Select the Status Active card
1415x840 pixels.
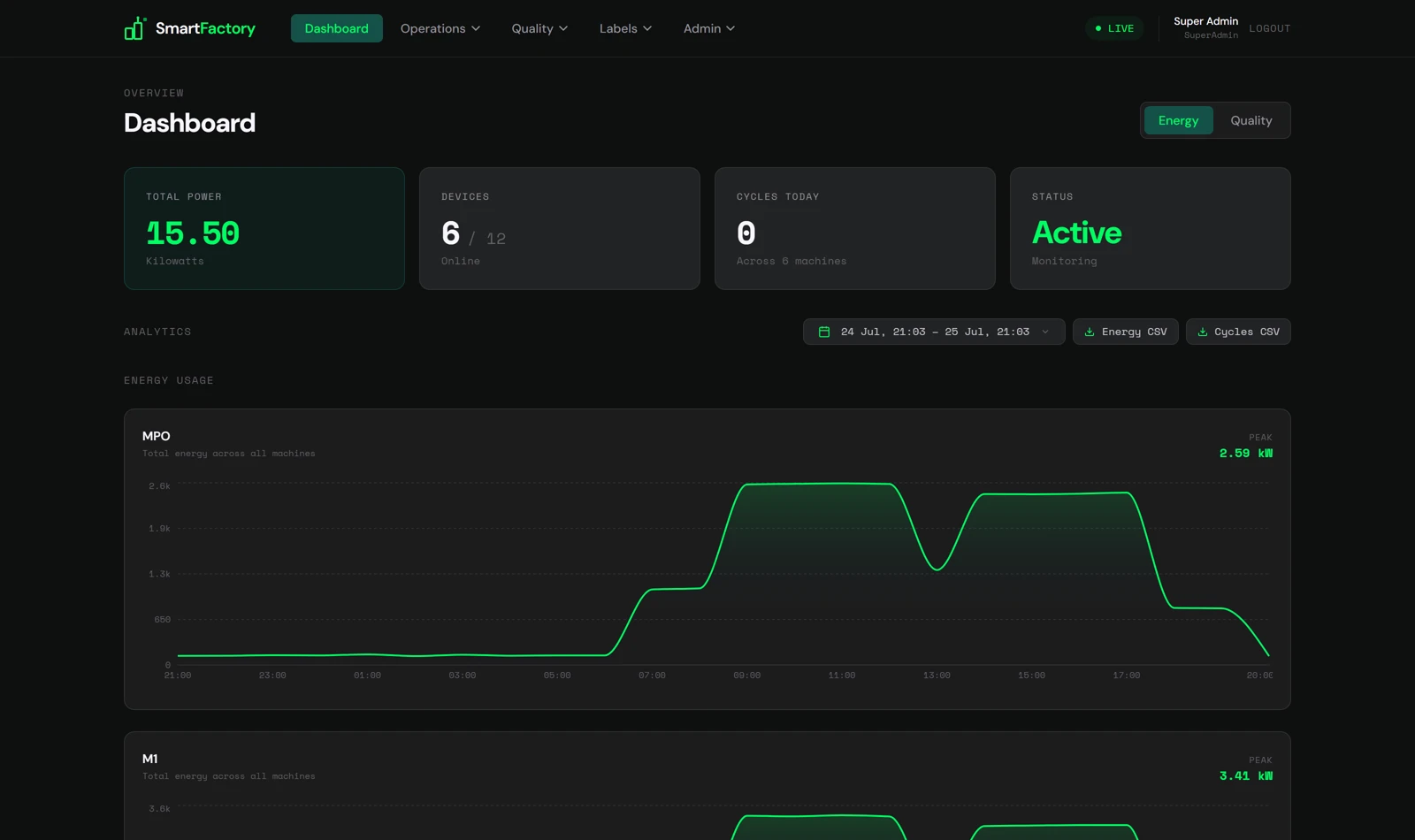(x=1151, y=228)
